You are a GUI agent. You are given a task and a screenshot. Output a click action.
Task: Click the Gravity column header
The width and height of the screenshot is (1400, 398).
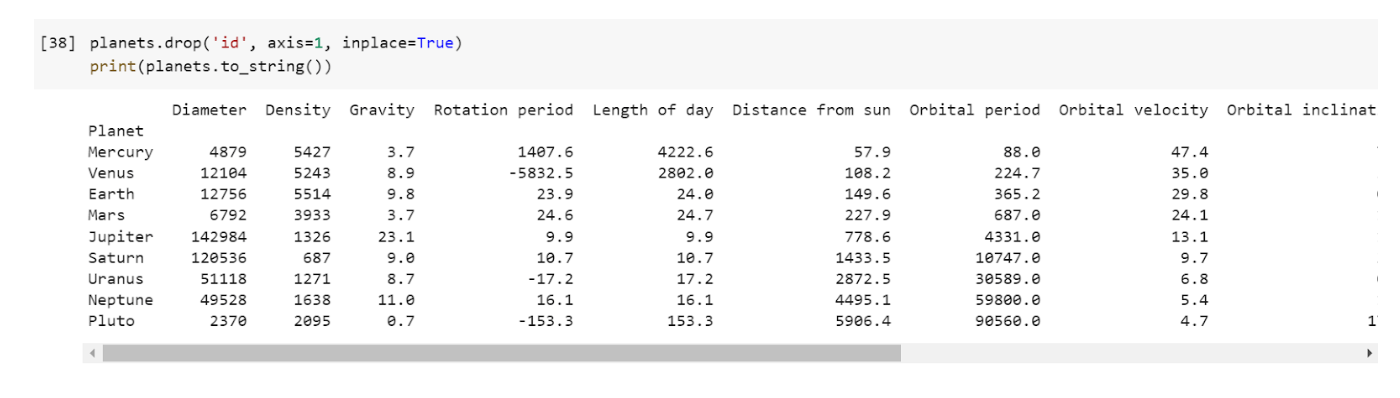coord(381,110)
